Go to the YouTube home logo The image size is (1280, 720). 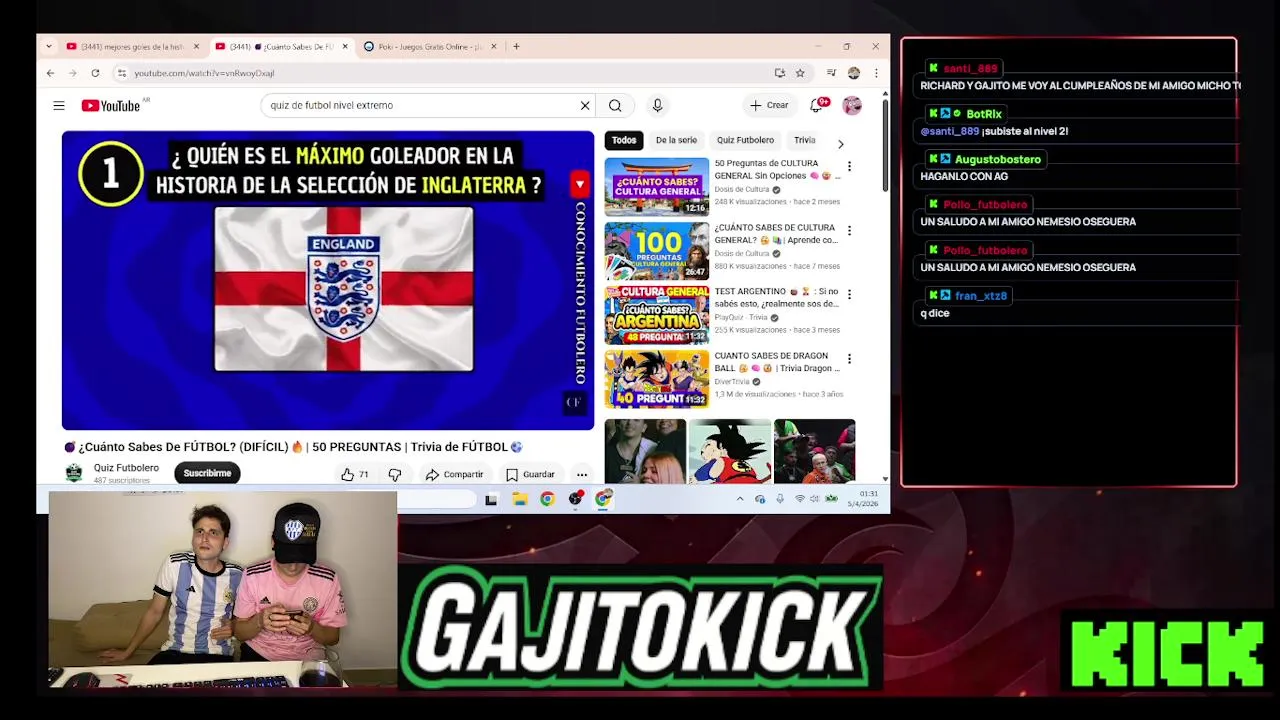click(110, 105)
